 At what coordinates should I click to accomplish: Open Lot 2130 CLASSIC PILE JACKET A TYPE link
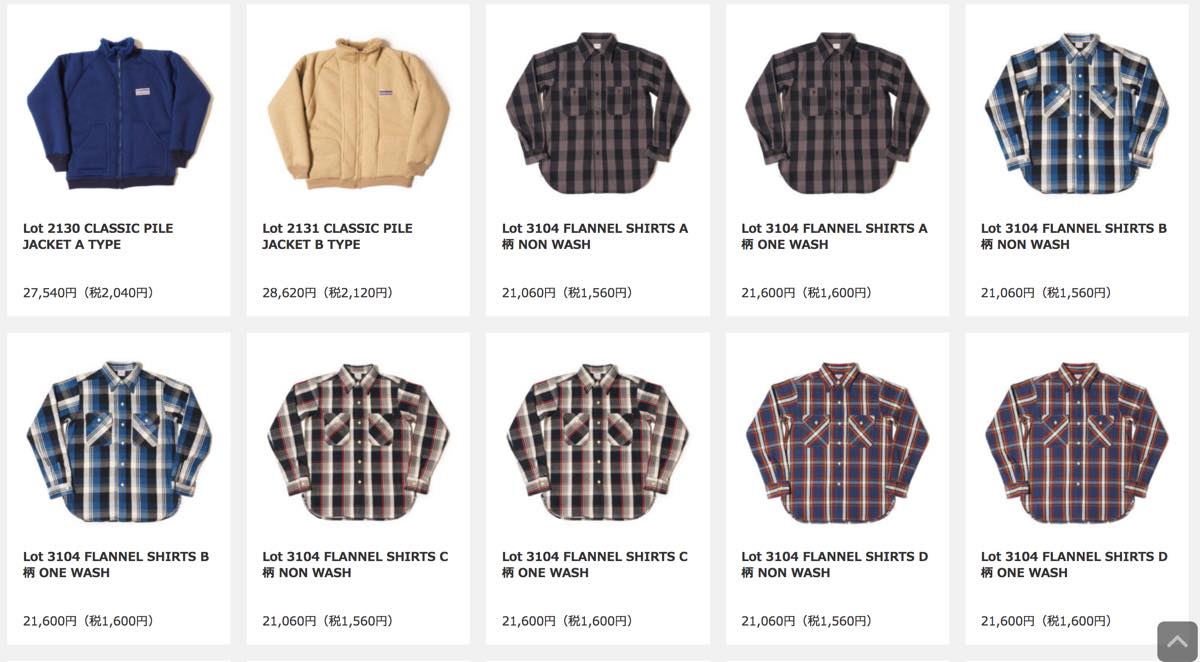pos(98,236)
